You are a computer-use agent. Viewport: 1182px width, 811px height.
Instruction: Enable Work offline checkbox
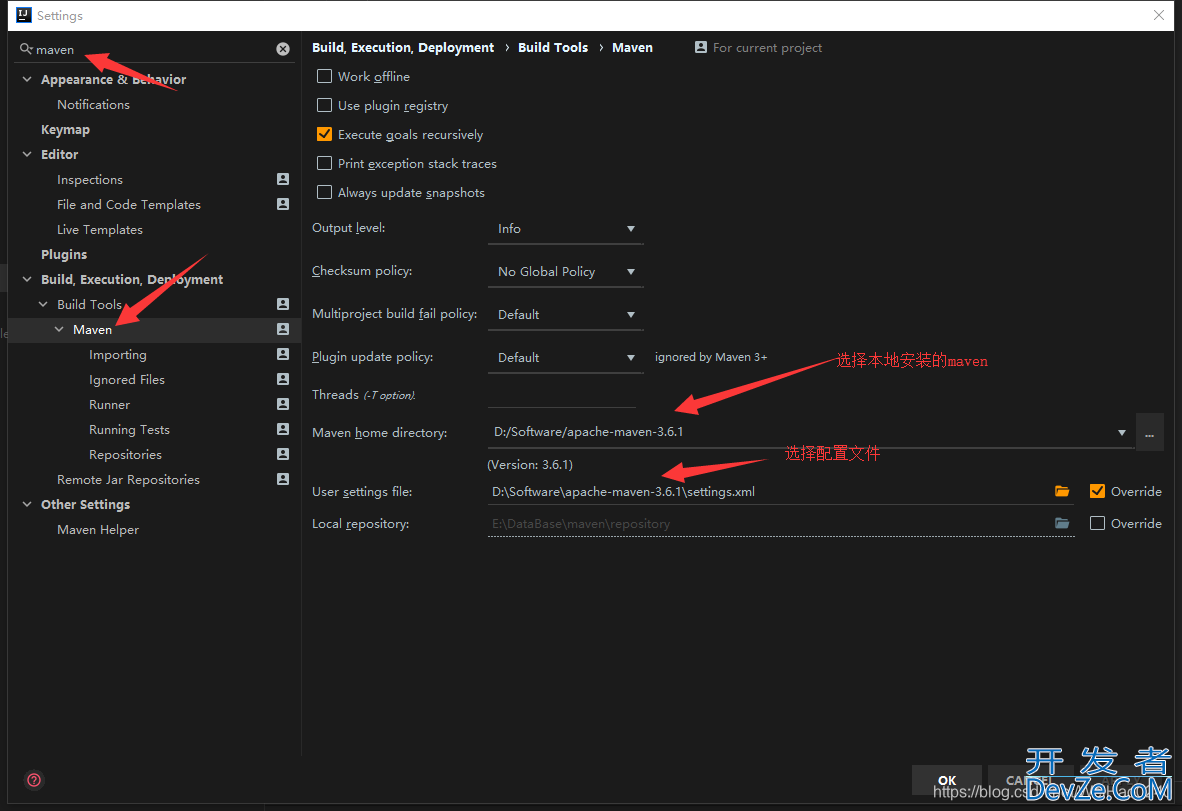(324, 76)
